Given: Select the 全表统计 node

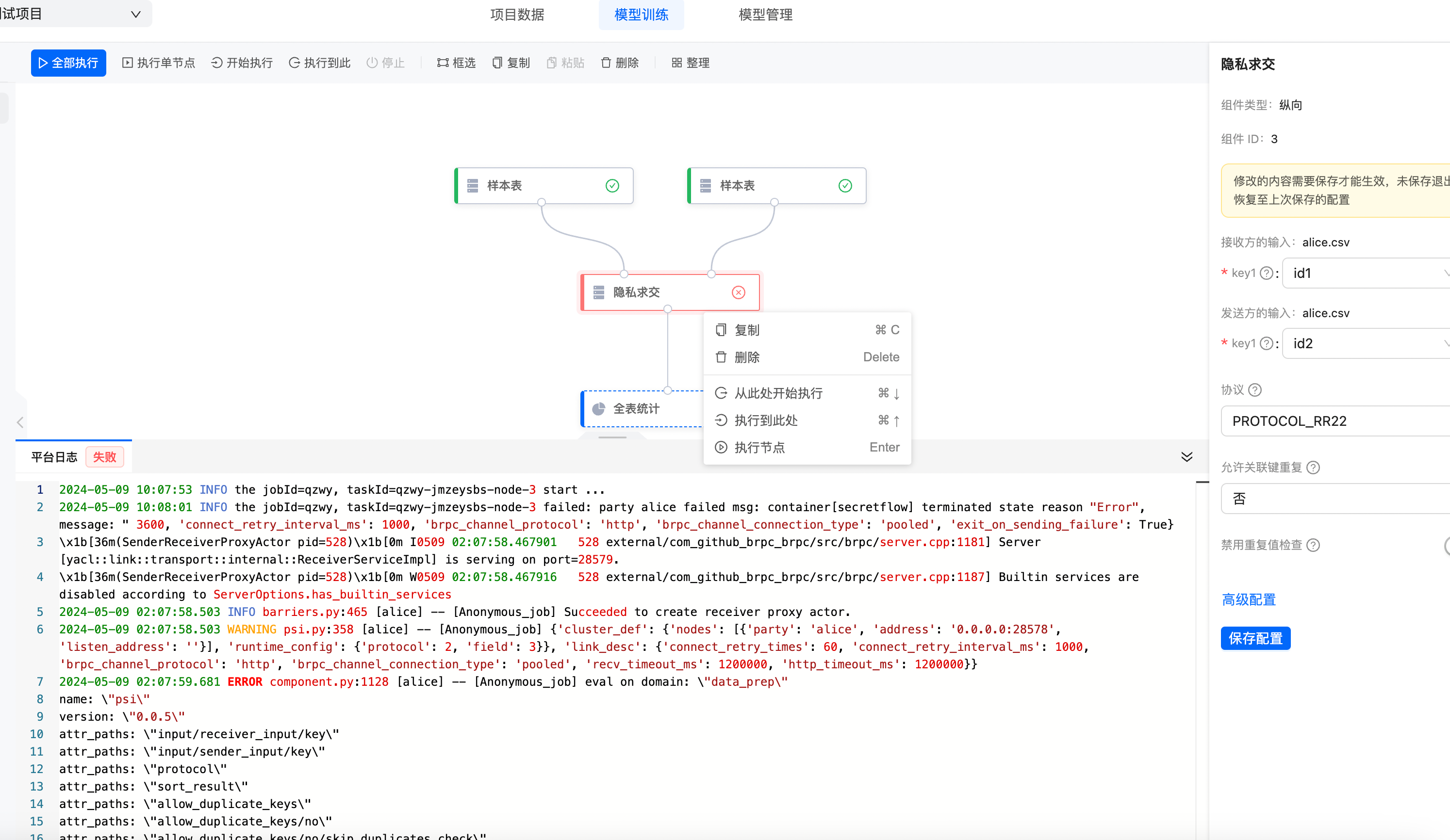Looking at the screenshot, I should [642, 409].
